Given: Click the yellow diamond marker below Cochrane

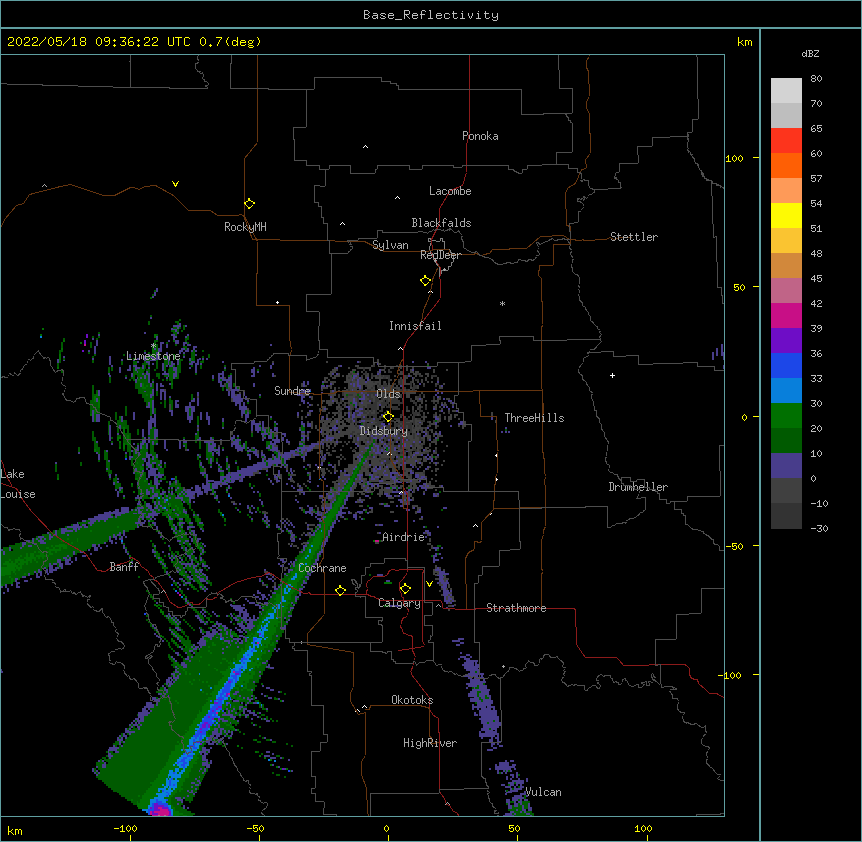Looking at the screenshot, I should (x=340, y=590).
